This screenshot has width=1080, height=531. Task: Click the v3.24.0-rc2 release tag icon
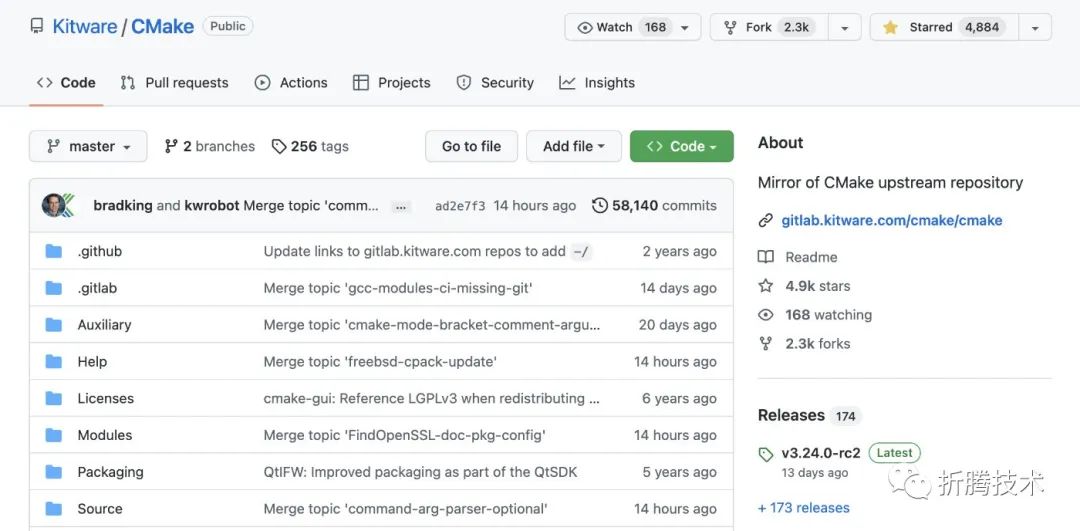[766, 454]
